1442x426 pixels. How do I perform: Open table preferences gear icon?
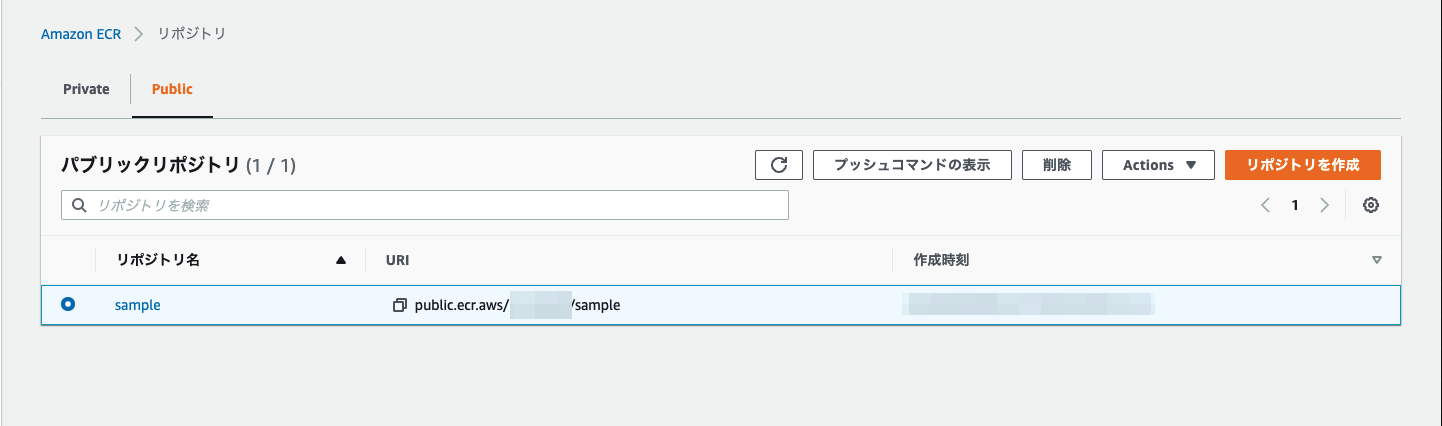pos(1371,205)
